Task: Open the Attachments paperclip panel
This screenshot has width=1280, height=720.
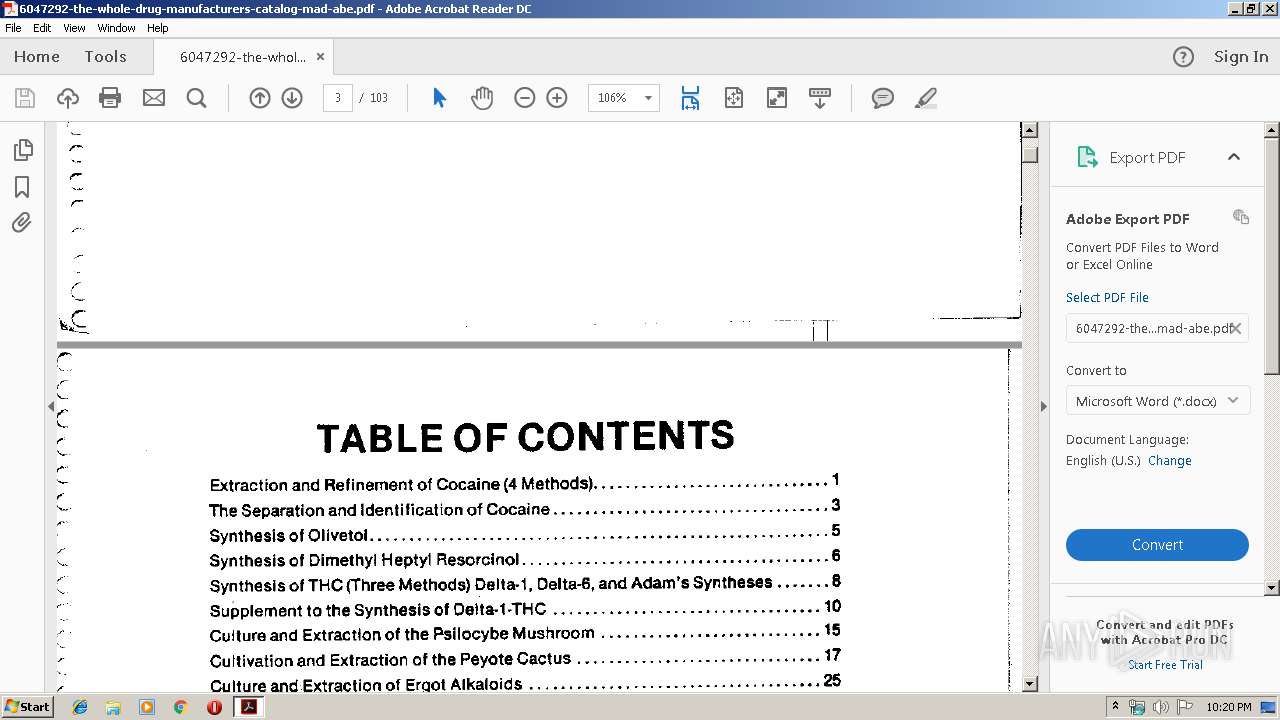Action: [22, 223]
